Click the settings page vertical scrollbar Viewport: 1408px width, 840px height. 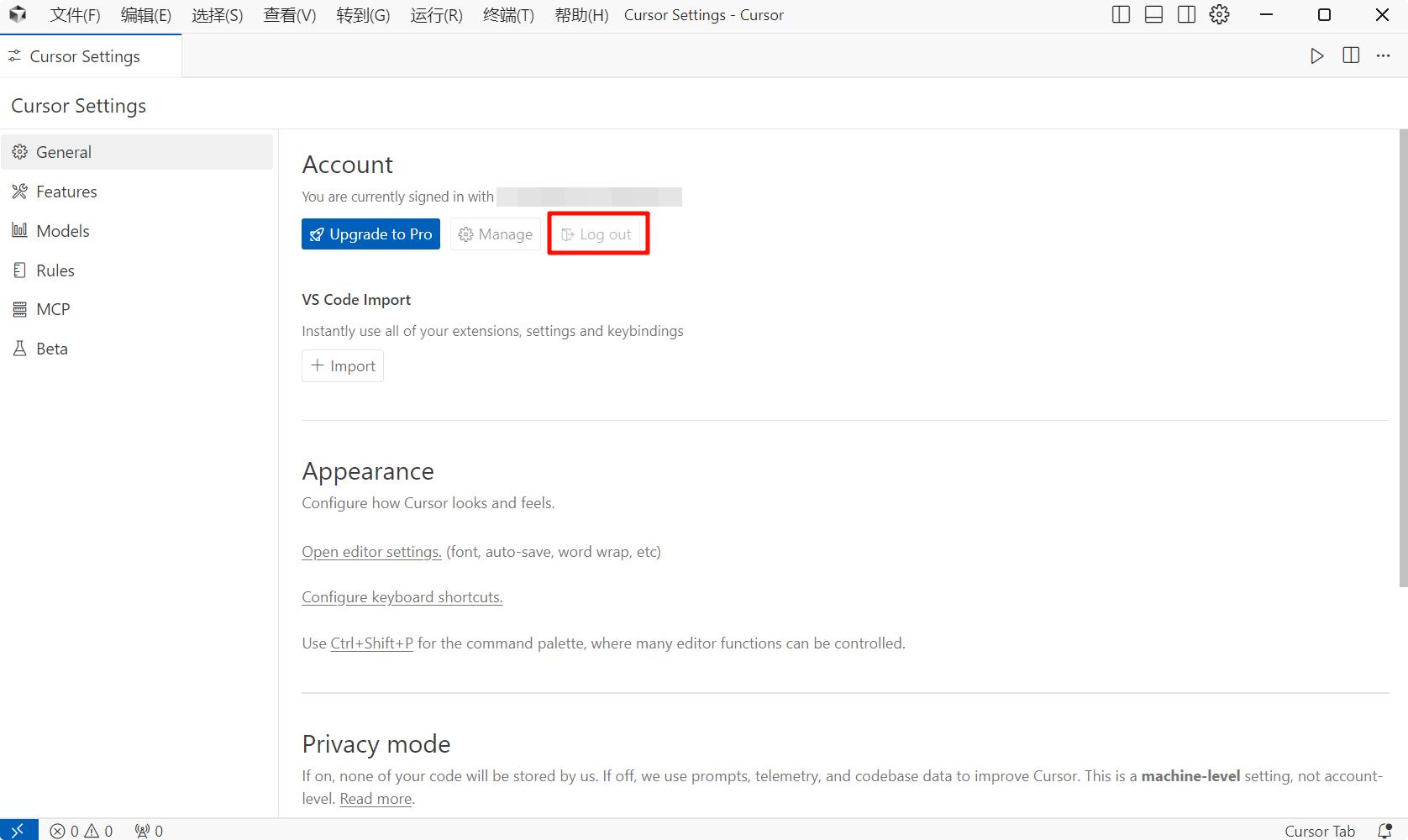1403,358
